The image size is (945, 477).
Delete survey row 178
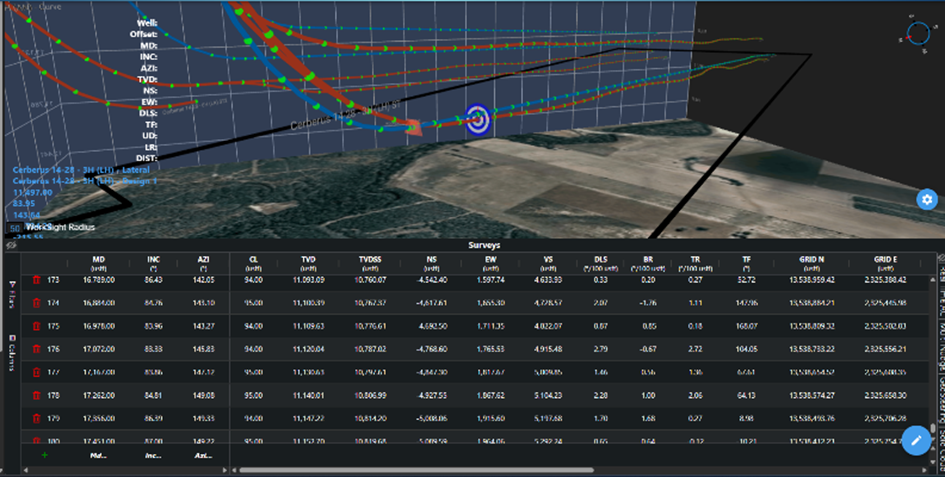(x=37, y=395)
